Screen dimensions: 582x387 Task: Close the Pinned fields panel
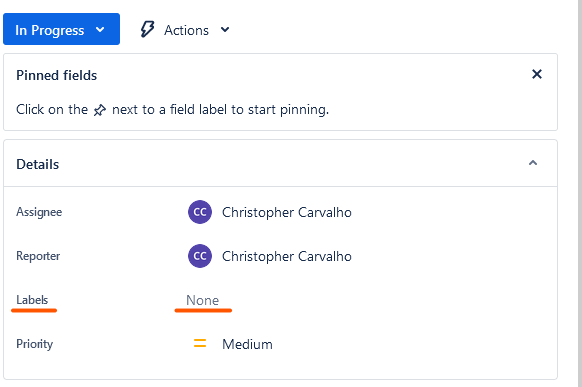point(537,74)
